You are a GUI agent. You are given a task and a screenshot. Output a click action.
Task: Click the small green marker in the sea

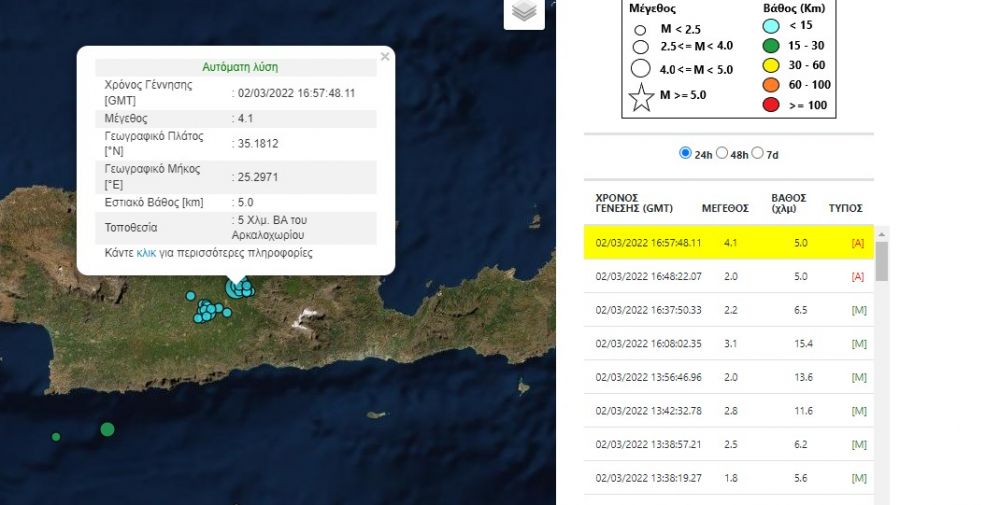point(56,437)
